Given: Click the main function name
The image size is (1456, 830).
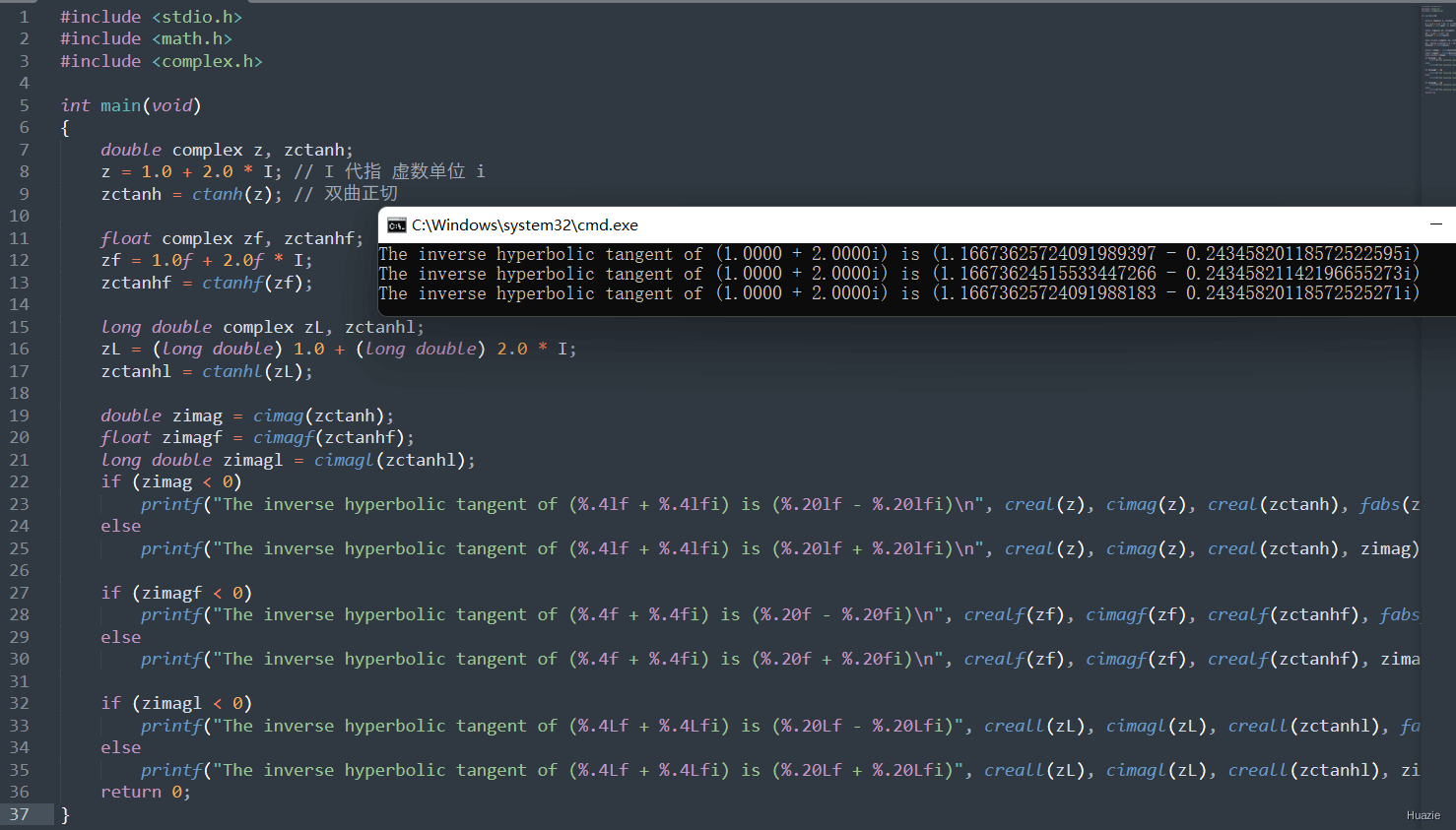Looking at the screenshot, I should [120, 105].
